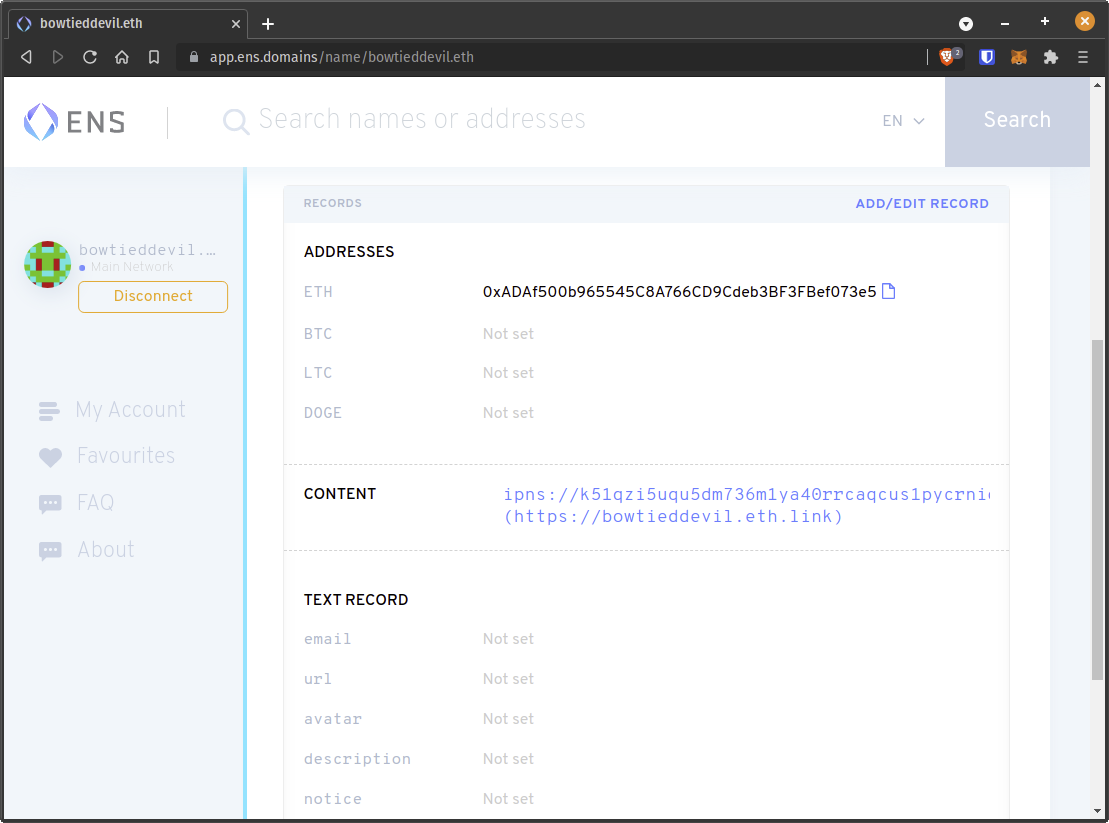This screenshot has height=823, width=1109.
Task: Click the bowtieddevil… account name text
Action: 148,250
